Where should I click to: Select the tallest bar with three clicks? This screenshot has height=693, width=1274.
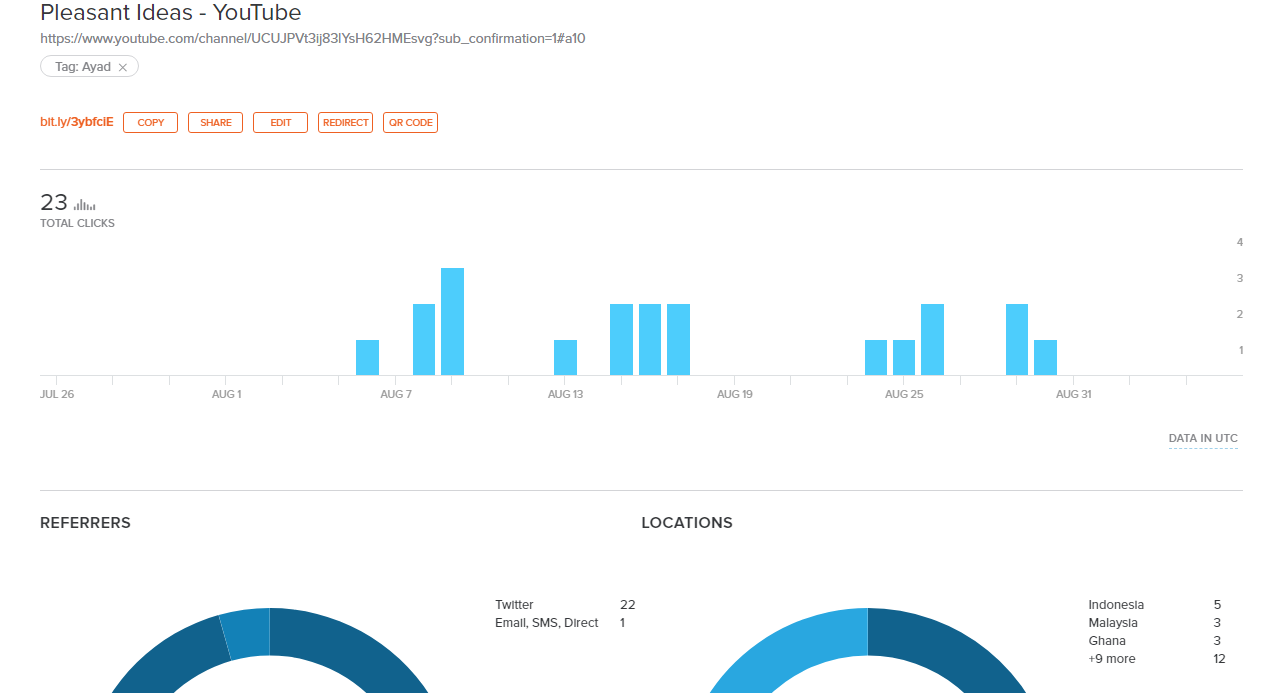[452, 322]
